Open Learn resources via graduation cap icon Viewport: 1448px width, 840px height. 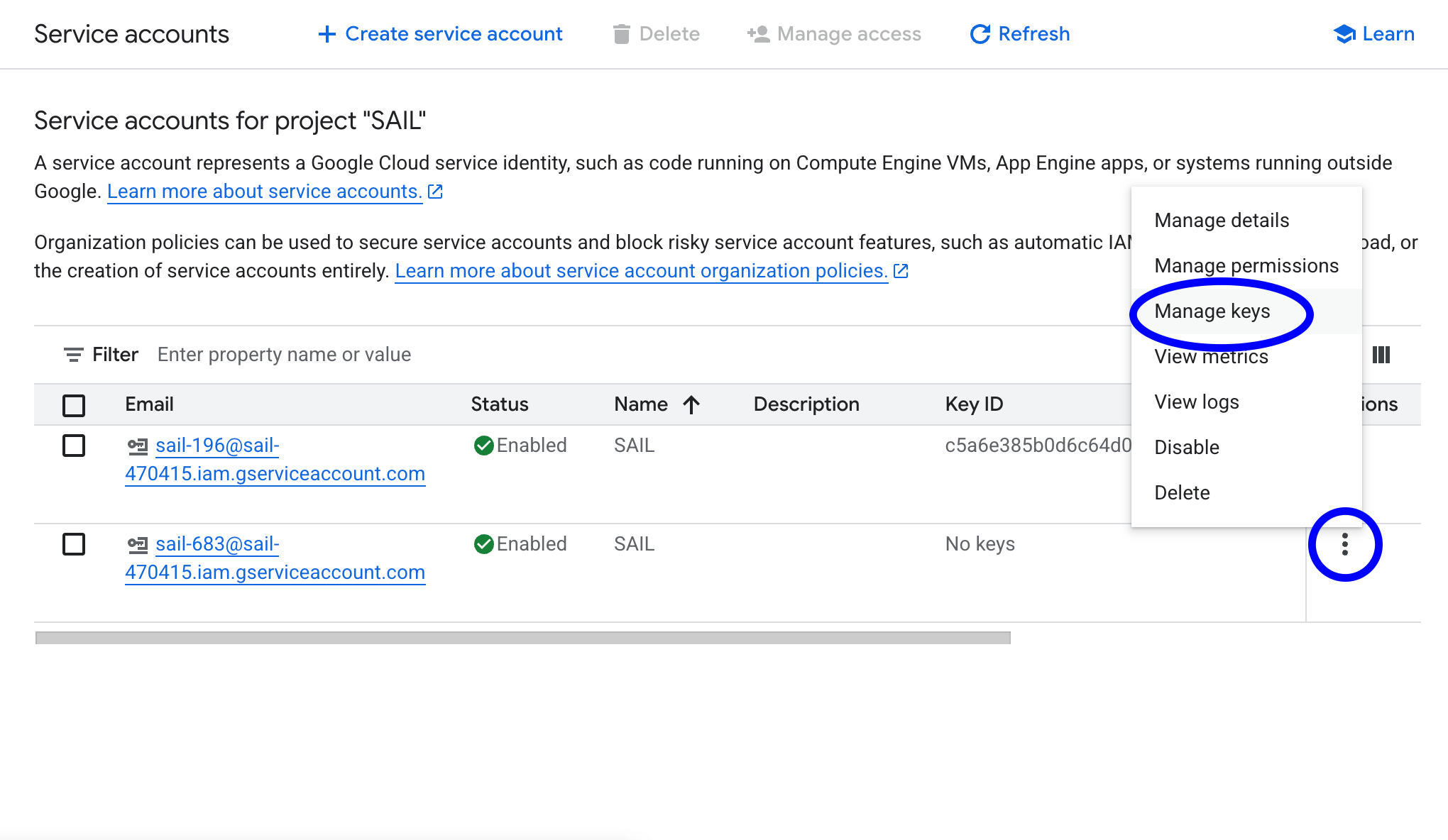[1344, 33]
